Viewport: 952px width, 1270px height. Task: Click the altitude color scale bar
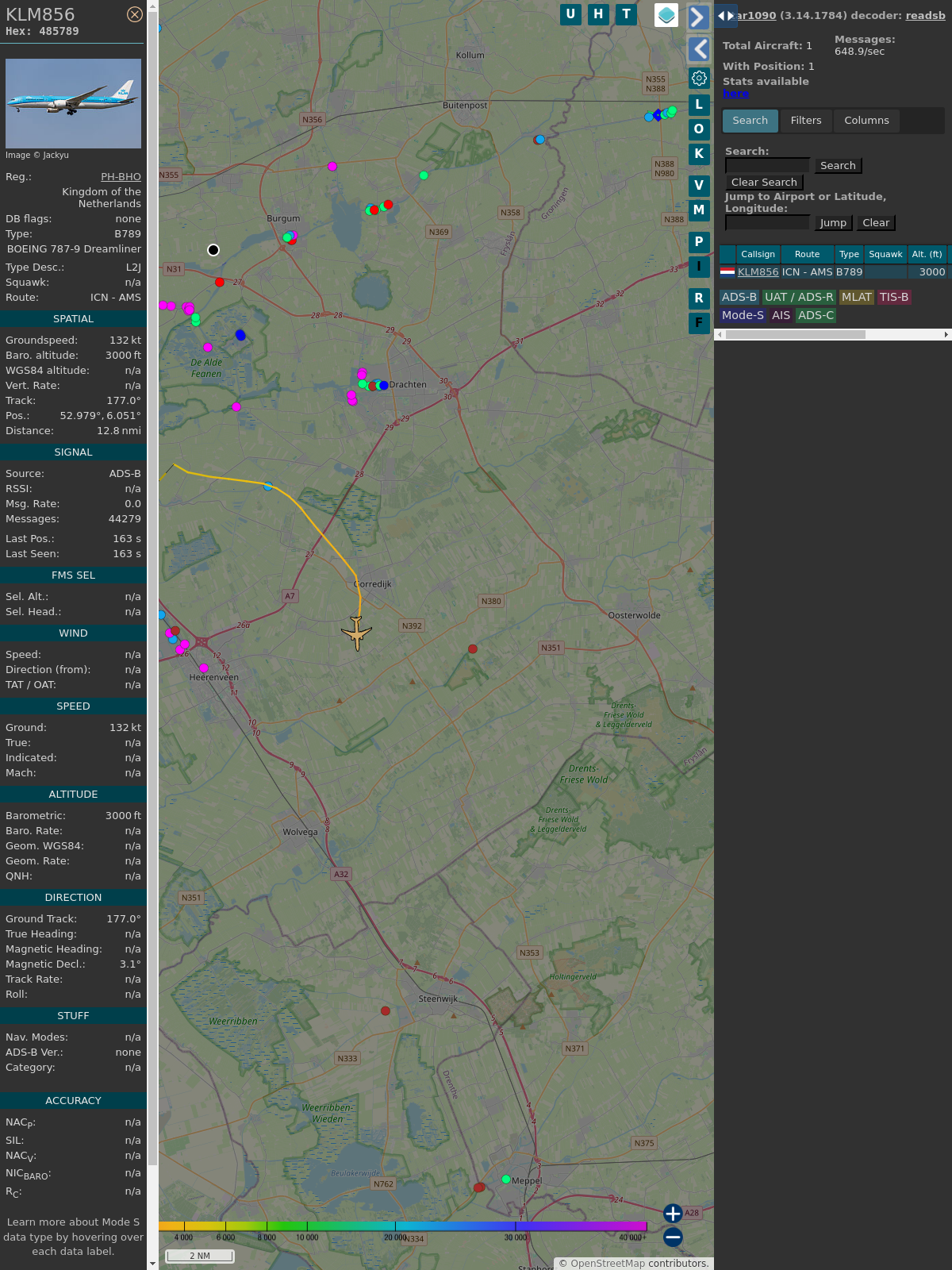tap(403, 1226)
